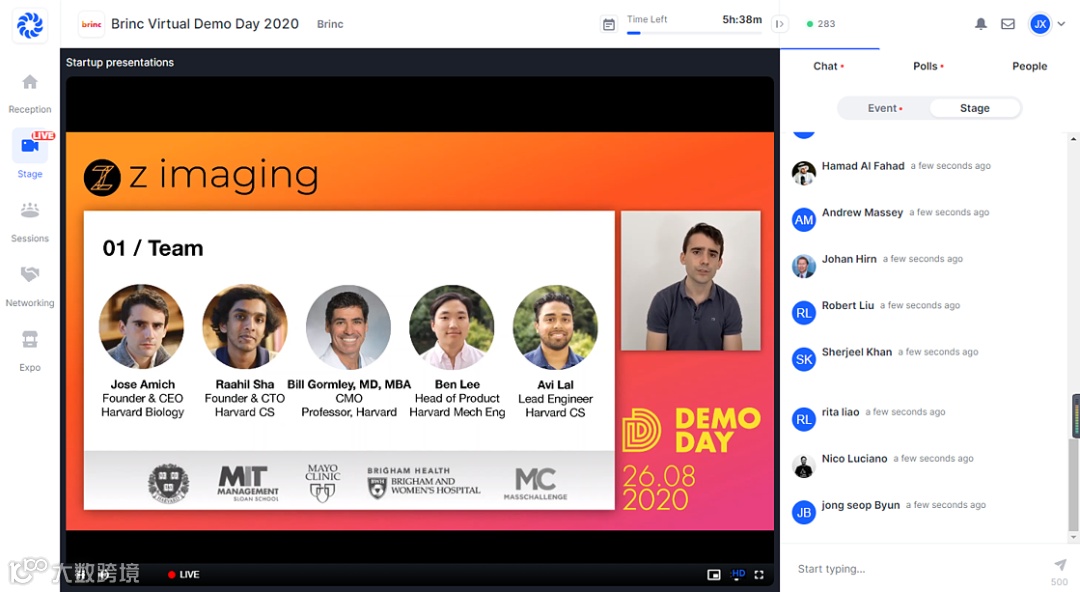Click Robert Liu's RL avatar
This screenshot has width=1080, height=592.
point(804,313)
